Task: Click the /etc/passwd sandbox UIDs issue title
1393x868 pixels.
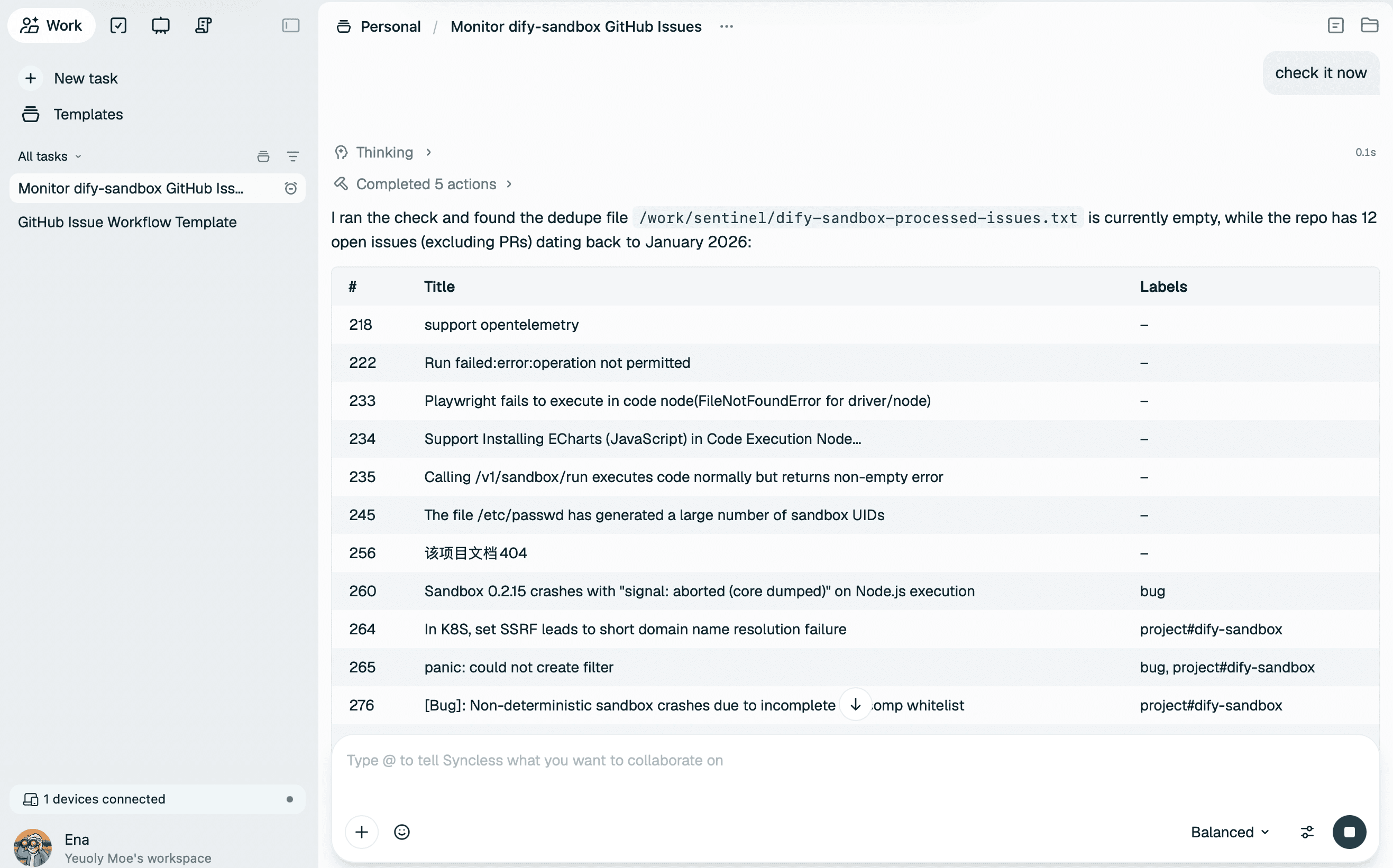Action: pyautogui.click(x=654, y=515)
